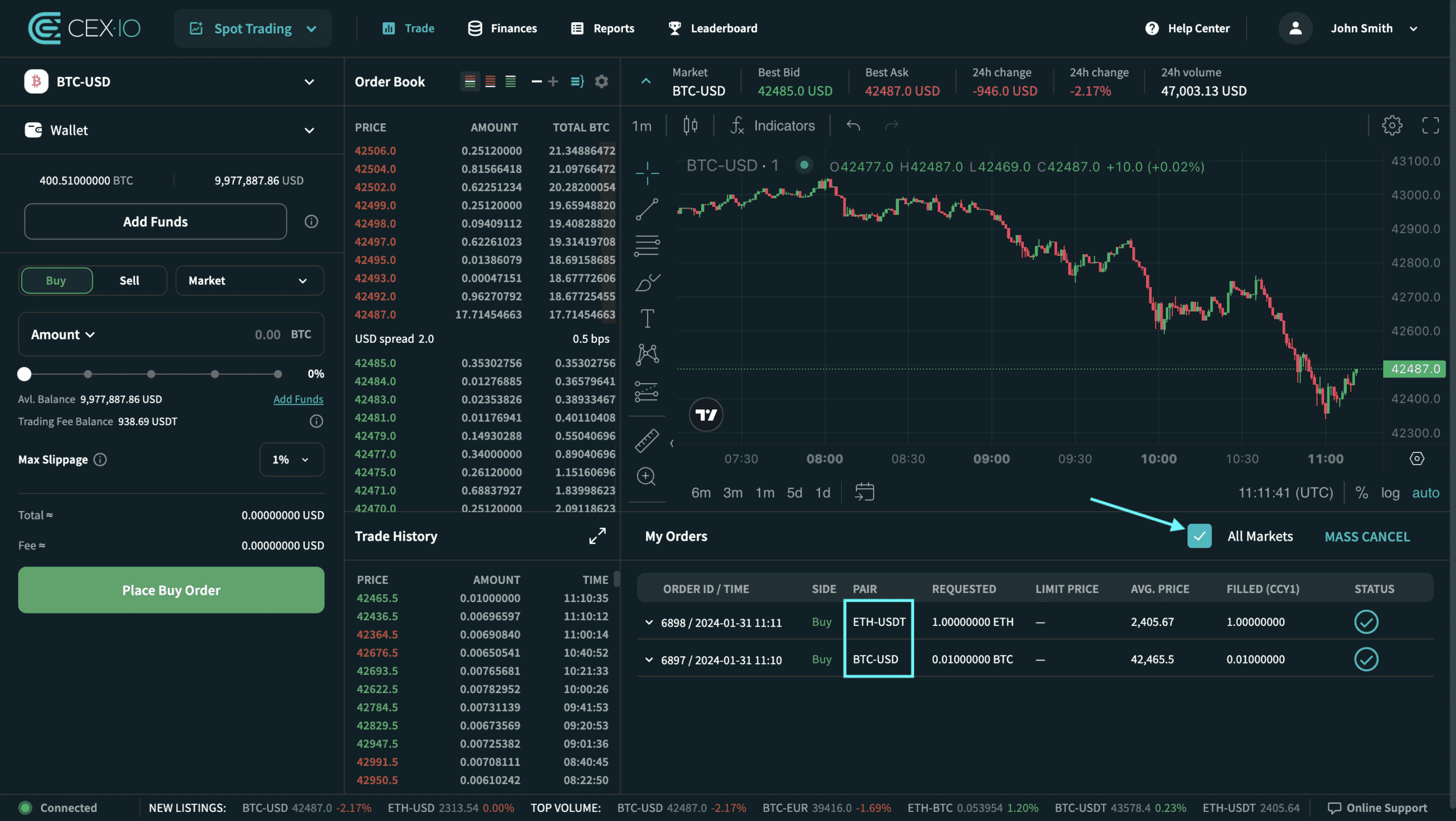
Task: Open the Indicators menu
Action: click(x=772, y=126)
